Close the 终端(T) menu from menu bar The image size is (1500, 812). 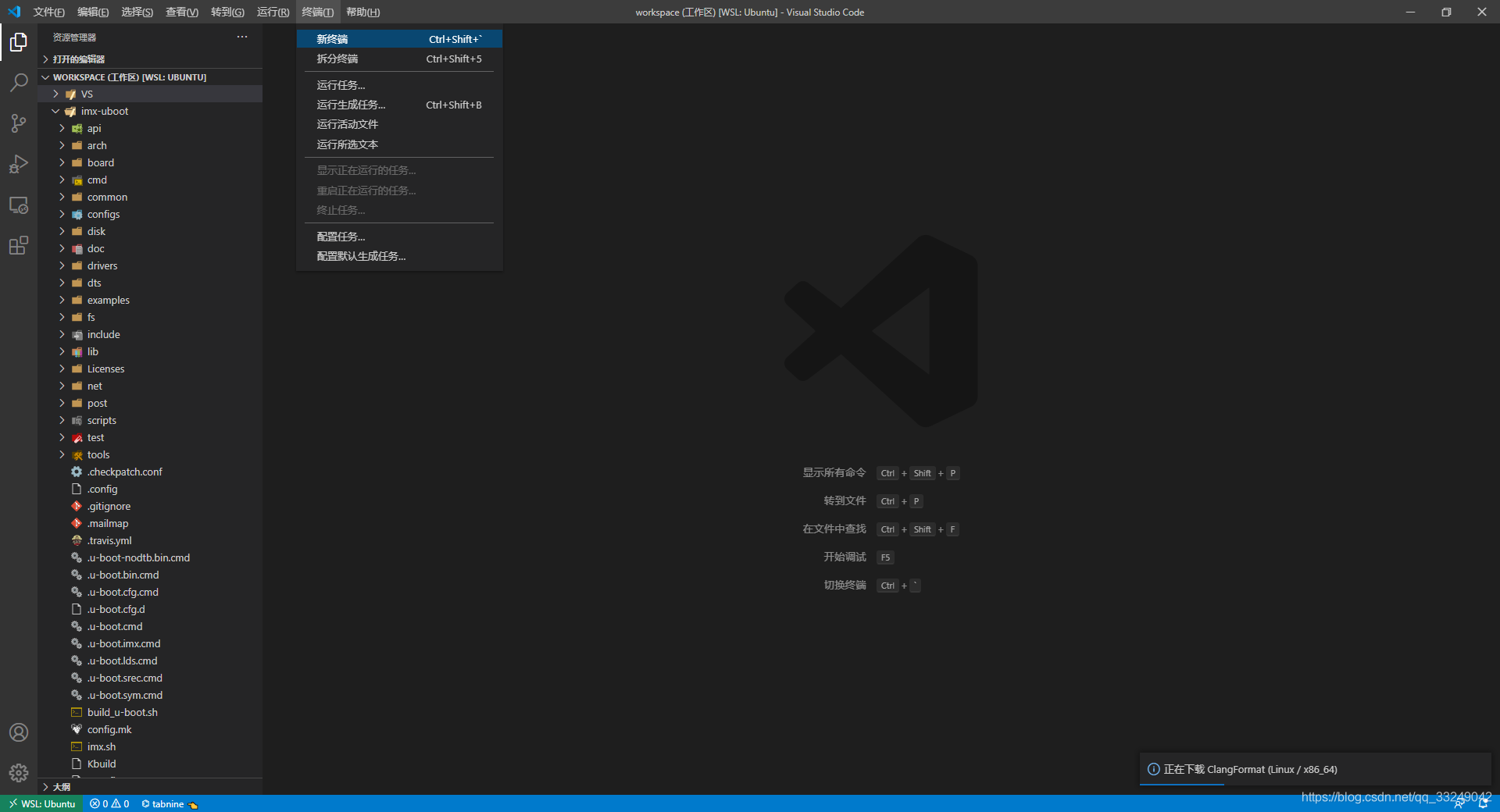tap(317, 12)
